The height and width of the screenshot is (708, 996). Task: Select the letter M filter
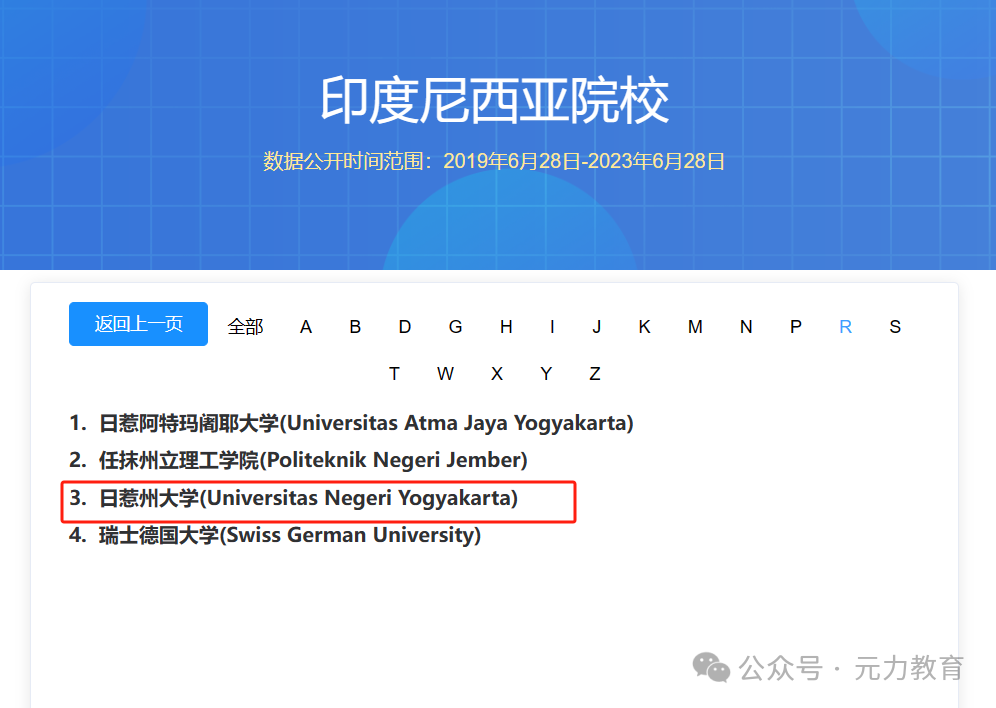tap(695, 326)
